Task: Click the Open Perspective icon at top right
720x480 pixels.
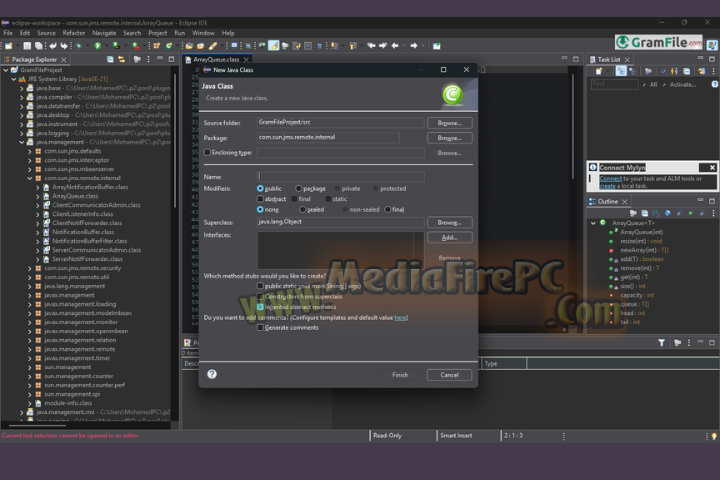Action: tap(712, 45)
